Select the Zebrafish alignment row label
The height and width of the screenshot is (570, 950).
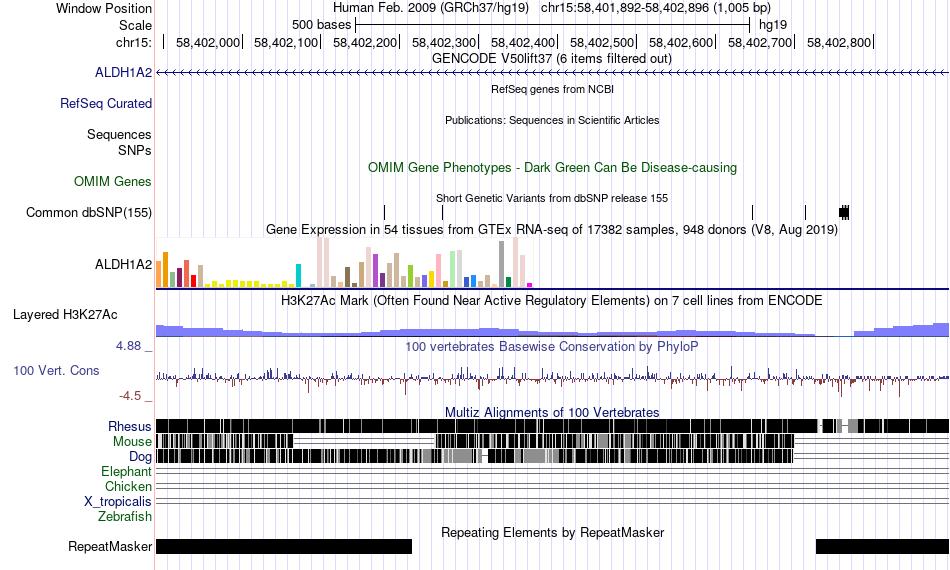tap(125, 517)
